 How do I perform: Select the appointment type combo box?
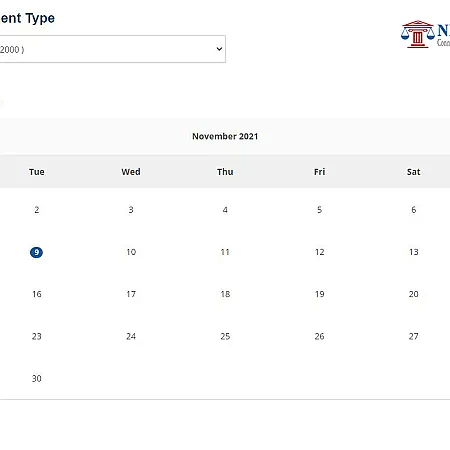pos(112,49)
